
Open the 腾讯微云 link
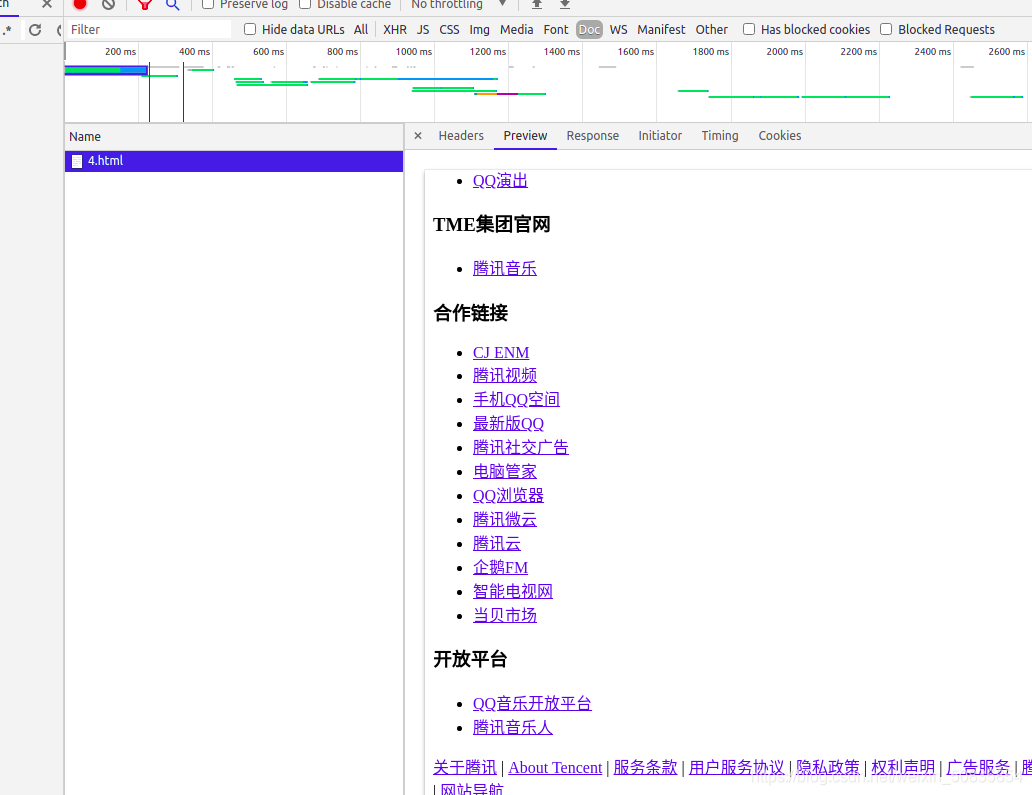coord(505,520)
